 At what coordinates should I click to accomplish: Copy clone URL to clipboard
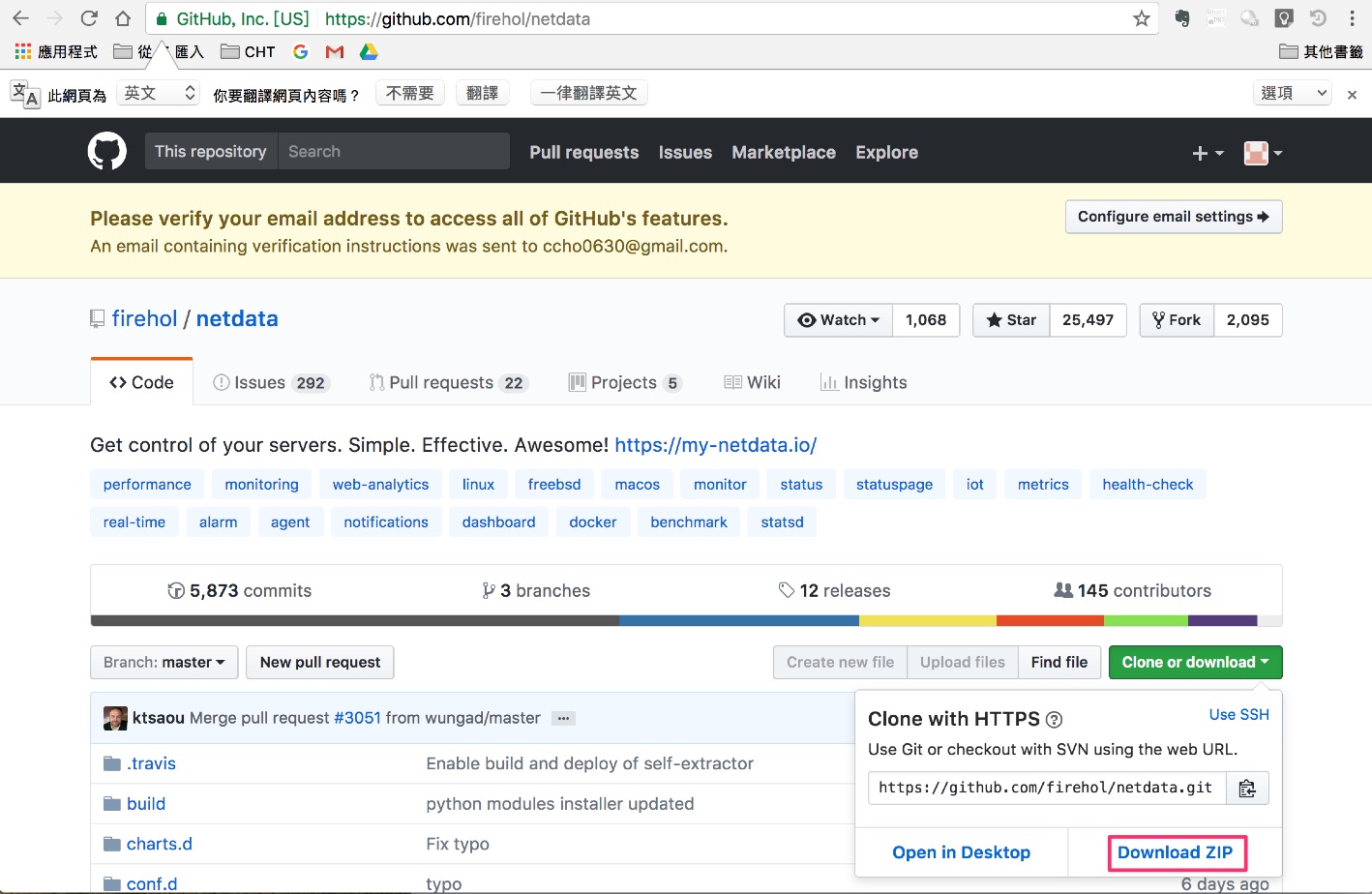click(x=1247, y=788)
